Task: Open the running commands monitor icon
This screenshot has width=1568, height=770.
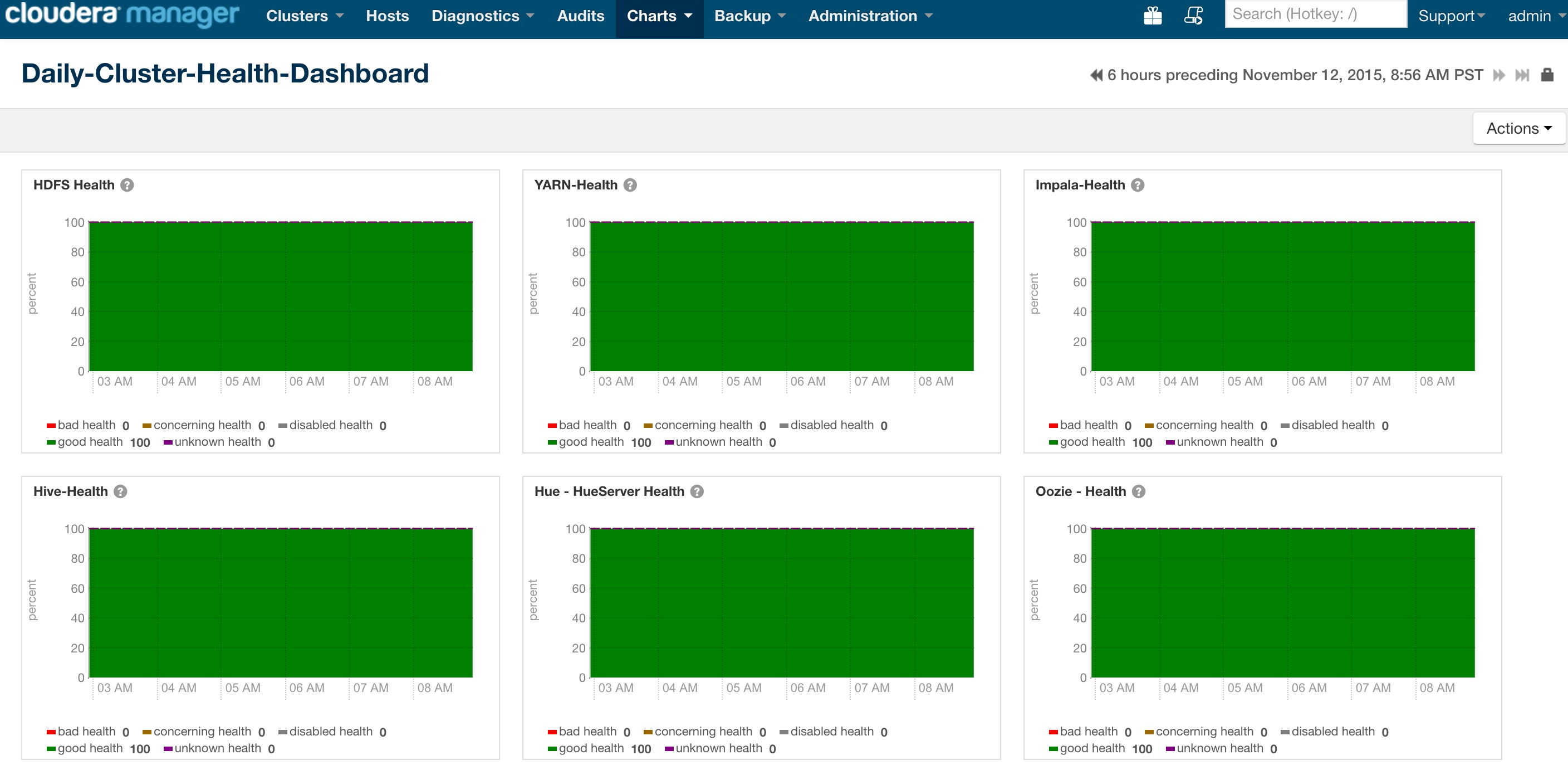Action: 1193,15
